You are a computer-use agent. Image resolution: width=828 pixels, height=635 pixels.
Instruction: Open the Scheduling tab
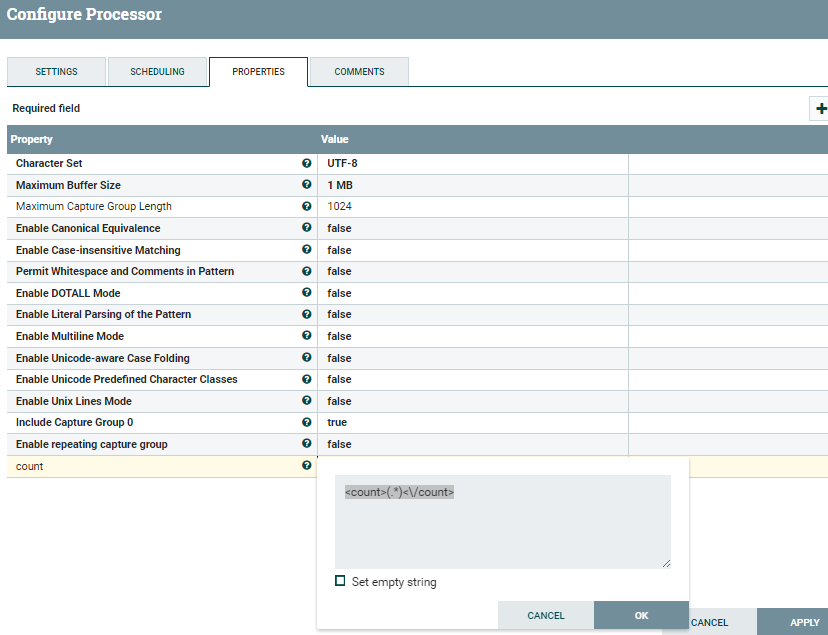157,72
